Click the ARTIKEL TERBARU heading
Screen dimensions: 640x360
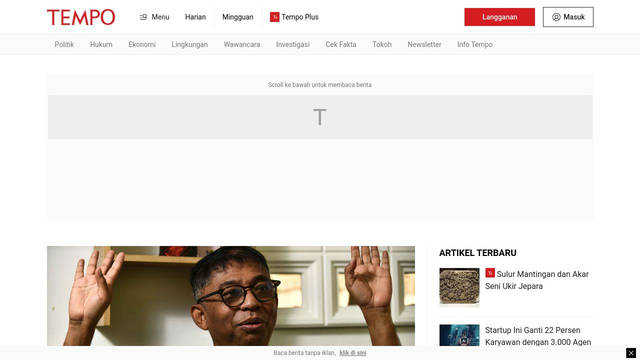coord(478,253)
